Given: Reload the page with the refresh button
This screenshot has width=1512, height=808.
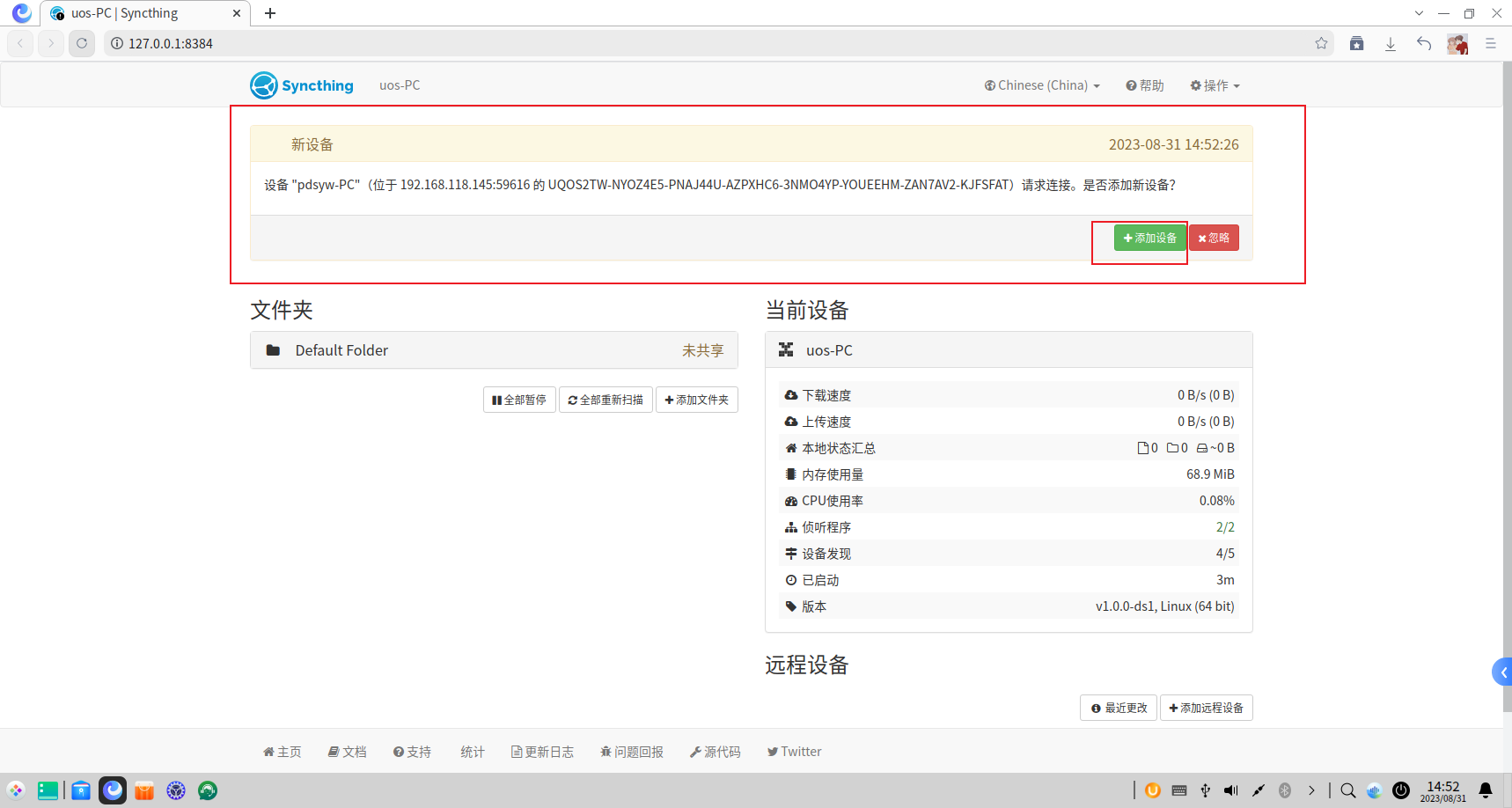Looking at the screenshot, I should [82, 43].
